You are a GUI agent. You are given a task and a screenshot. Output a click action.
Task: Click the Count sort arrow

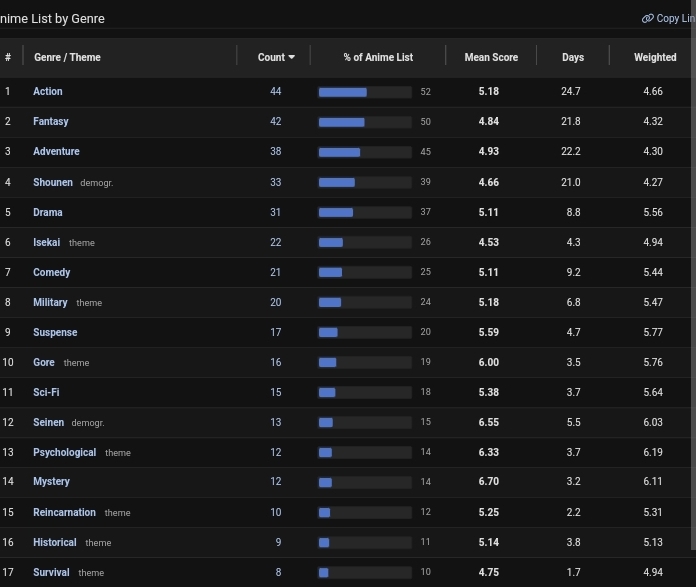[x=292, y=57]
